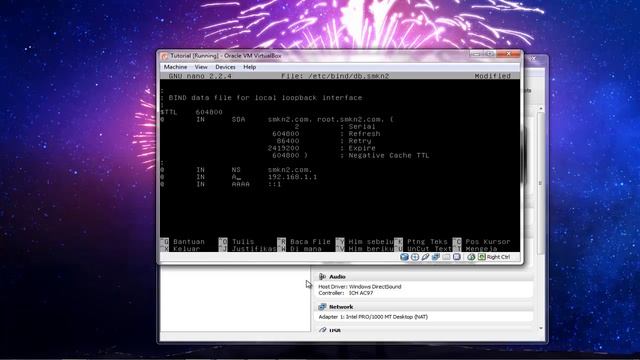Screen dimensions: 640x360
Task: Click the Audio section icon in Manager window
Action: pos(322,277)
